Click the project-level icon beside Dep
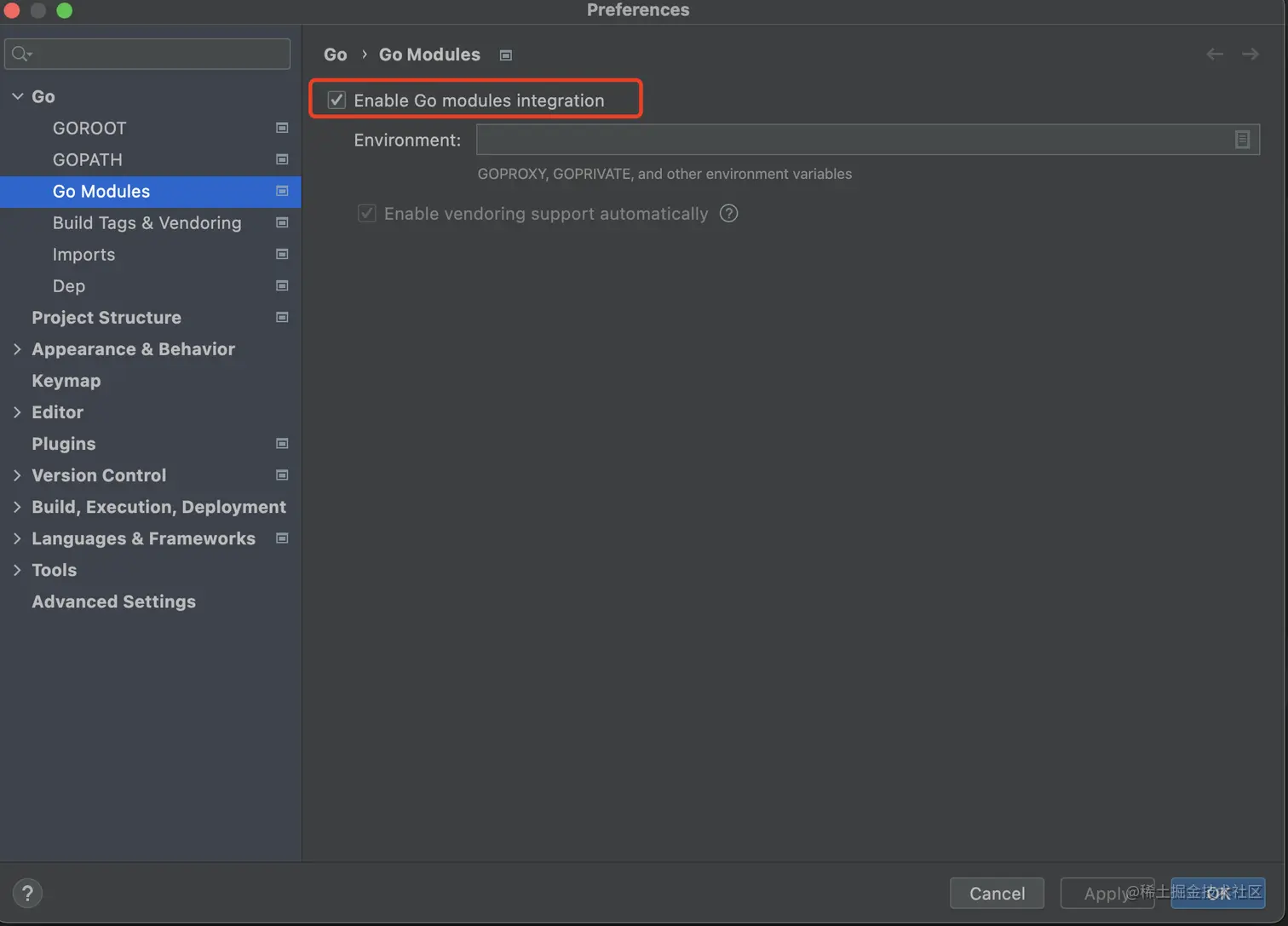The width and height of the screenshot is (1288, 926). point(282,285)
